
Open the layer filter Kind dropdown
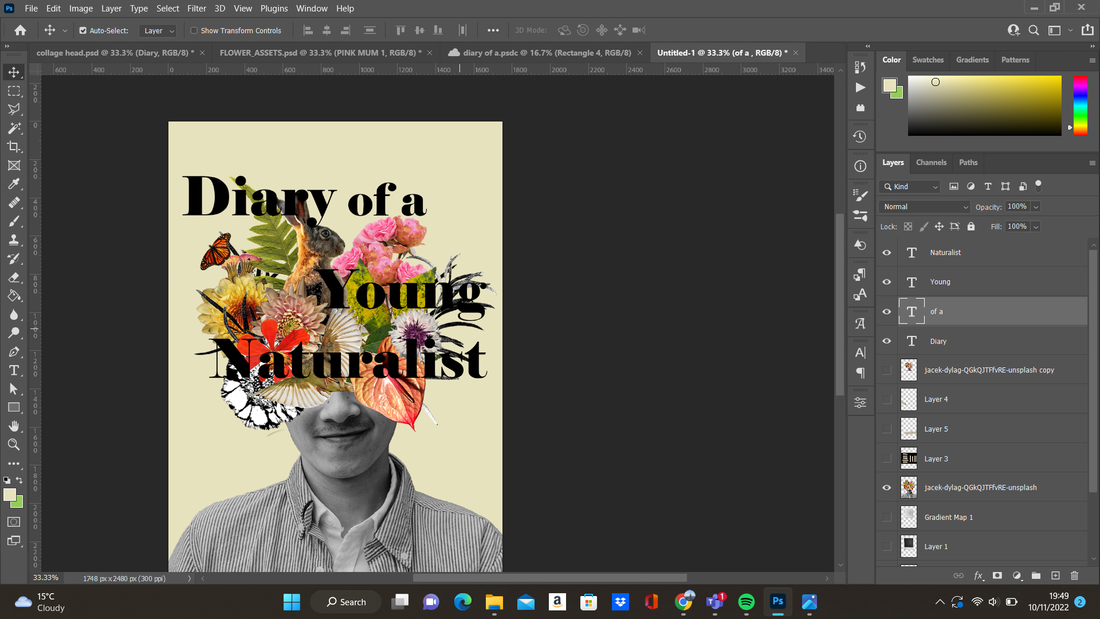(x=910, y=187)
